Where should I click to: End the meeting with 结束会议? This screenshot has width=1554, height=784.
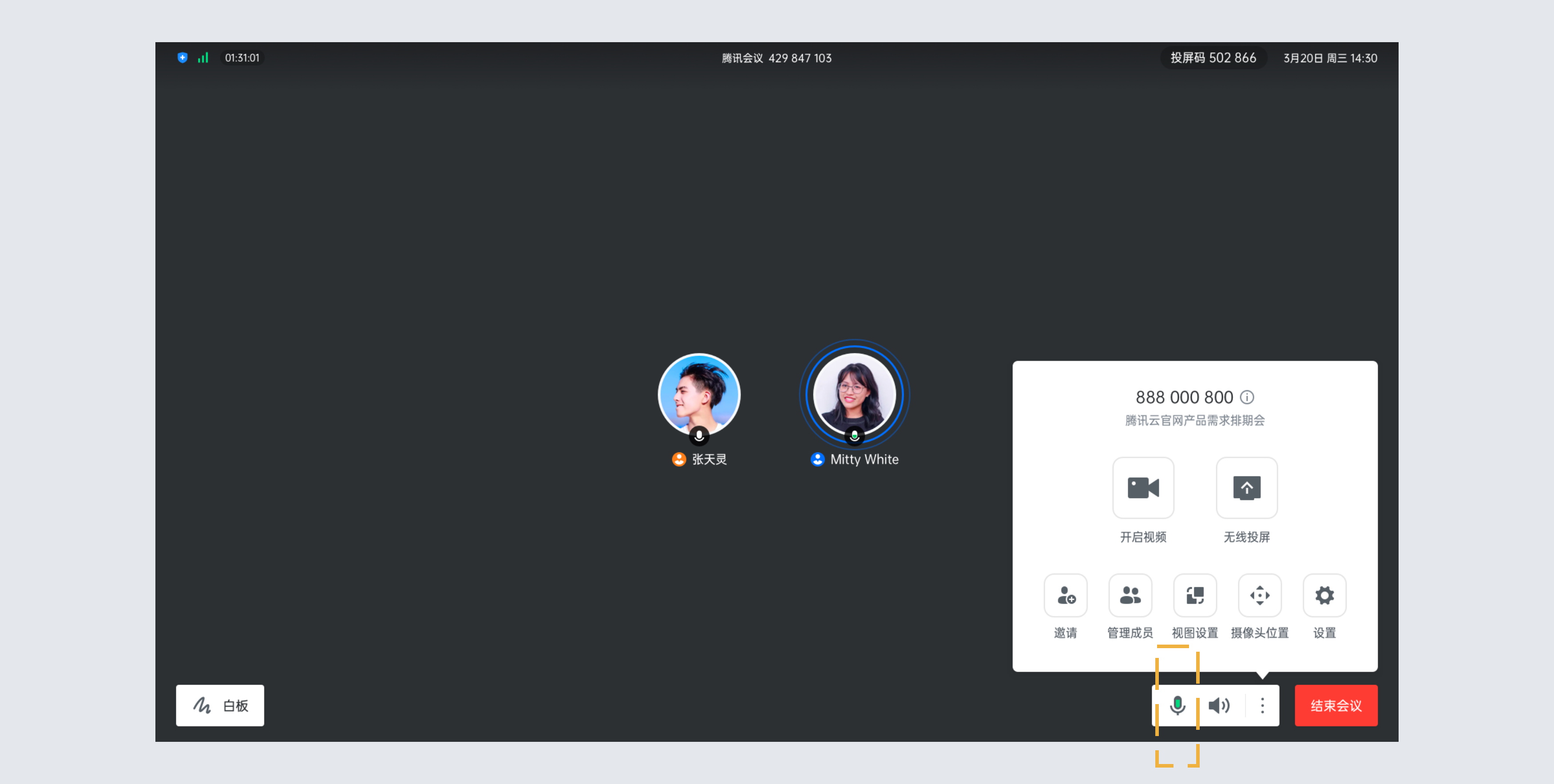pos(1336,705)
